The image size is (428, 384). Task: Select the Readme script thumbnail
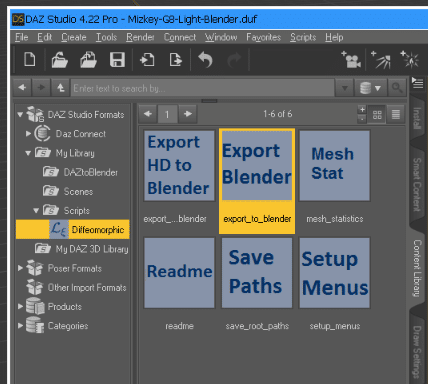tap(179, 273)
